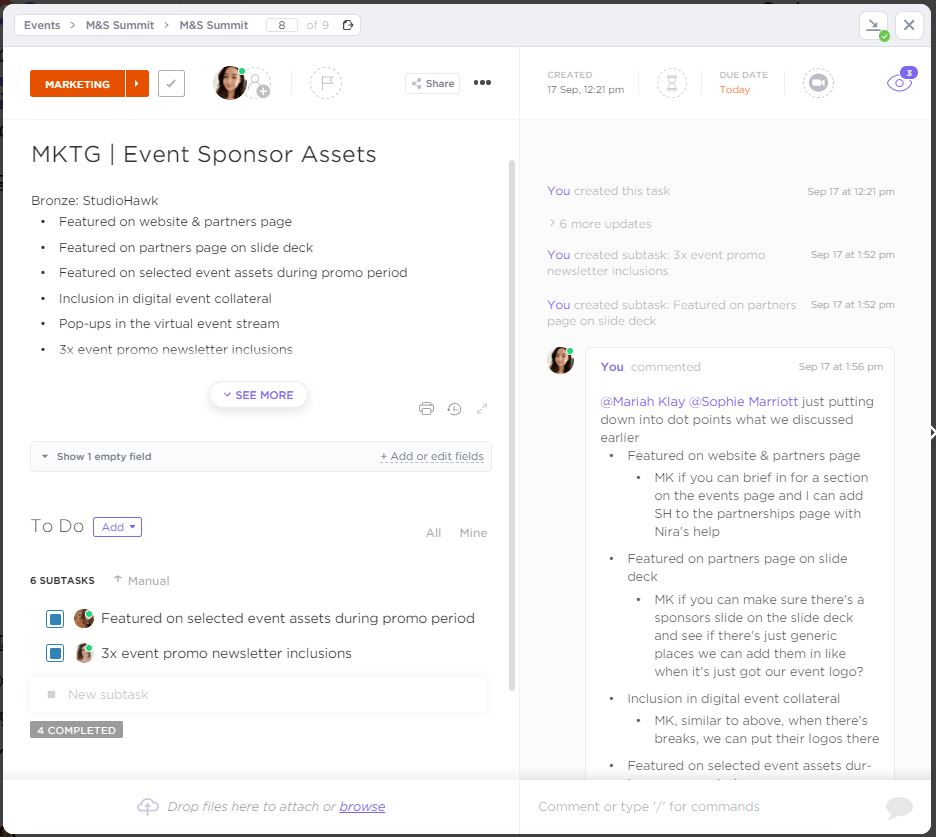936x837 pixels.
Task: Toggle the watchers eye icon
Action: pos(899,83)
